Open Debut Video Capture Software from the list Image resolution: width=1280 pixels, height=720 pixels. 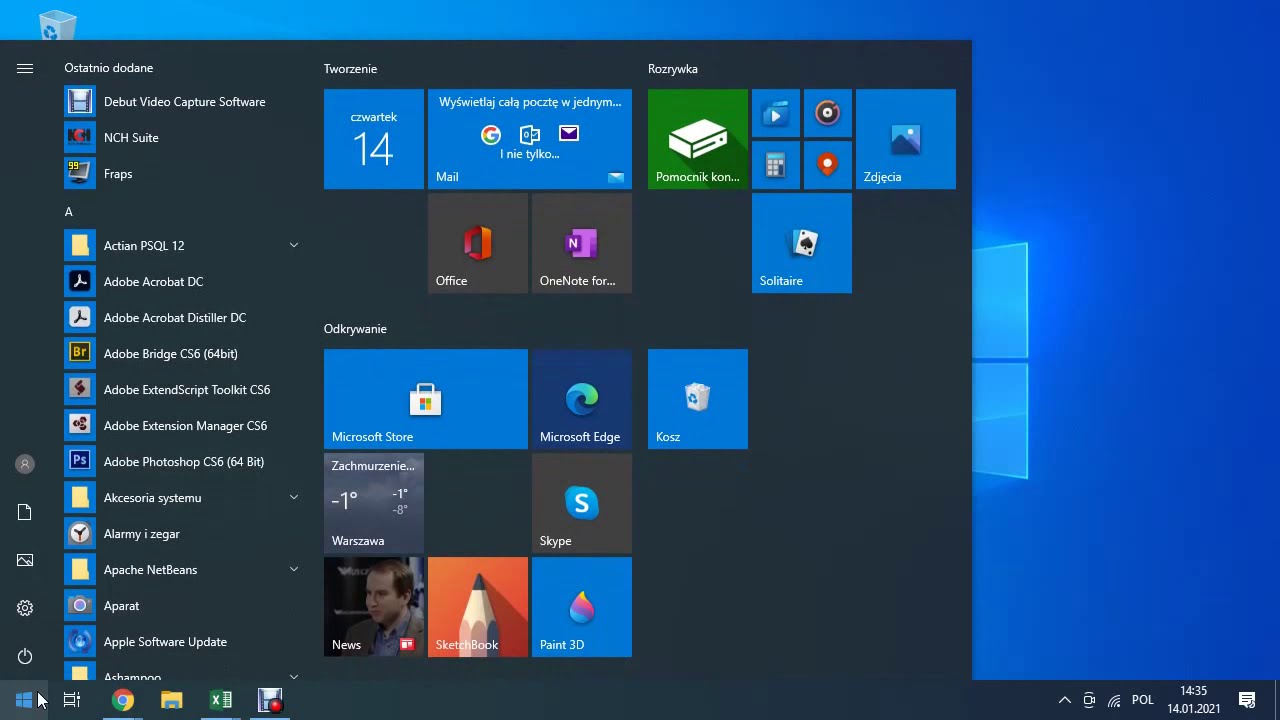[x=184, y=102]
